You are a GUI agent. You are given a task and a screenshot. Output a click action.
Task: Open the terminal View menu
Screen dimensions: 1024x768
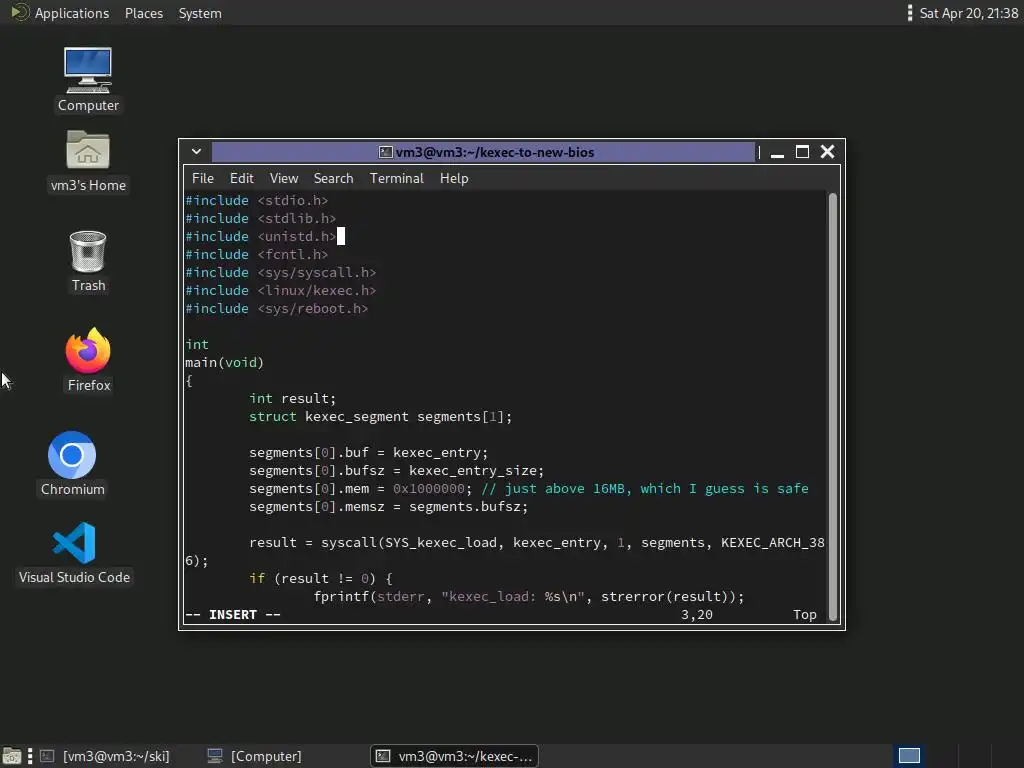pyautogui.click(x=283, y=178)
